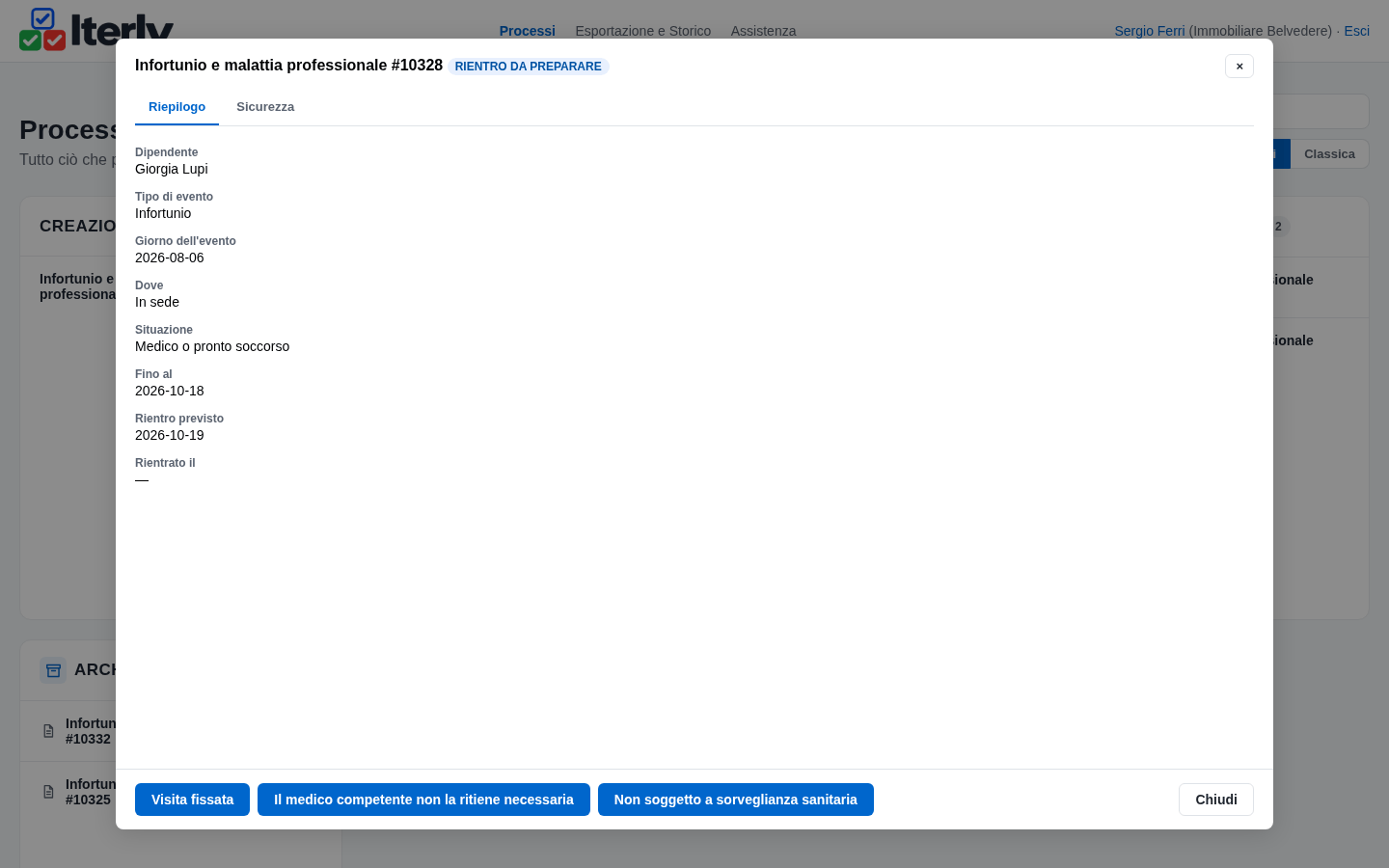Open Esportazione e Storico in the navigation
Screen dimensions: 1389x868
point(643,31)
